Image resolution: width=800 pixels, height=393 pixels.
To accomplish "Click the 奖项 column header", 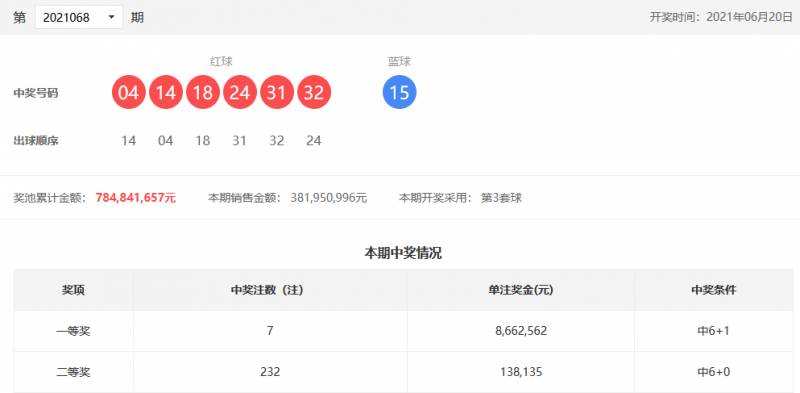I will pyautogui.click(x=73, y=290).
